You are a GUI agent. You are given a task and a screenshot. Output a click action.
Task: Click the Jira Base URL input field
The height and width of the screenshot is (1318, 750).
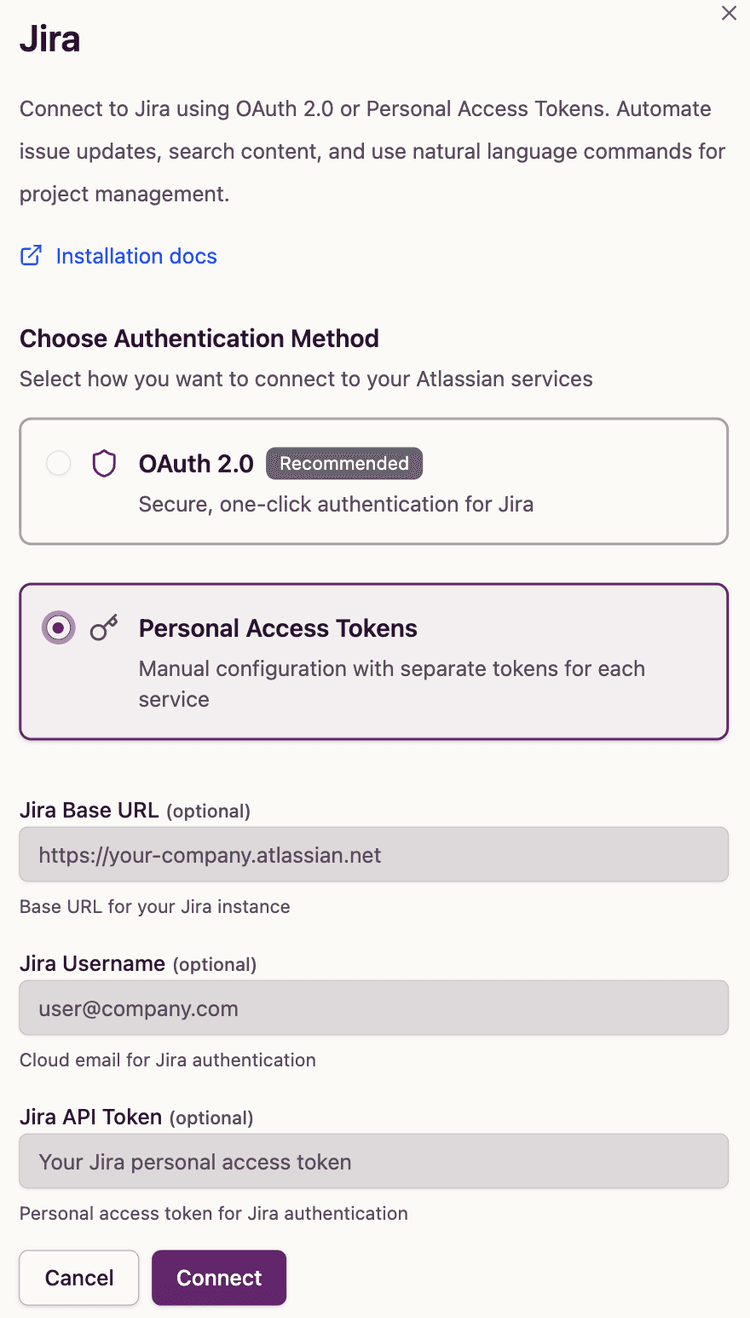pyautogui.click(x=373, y=855)
